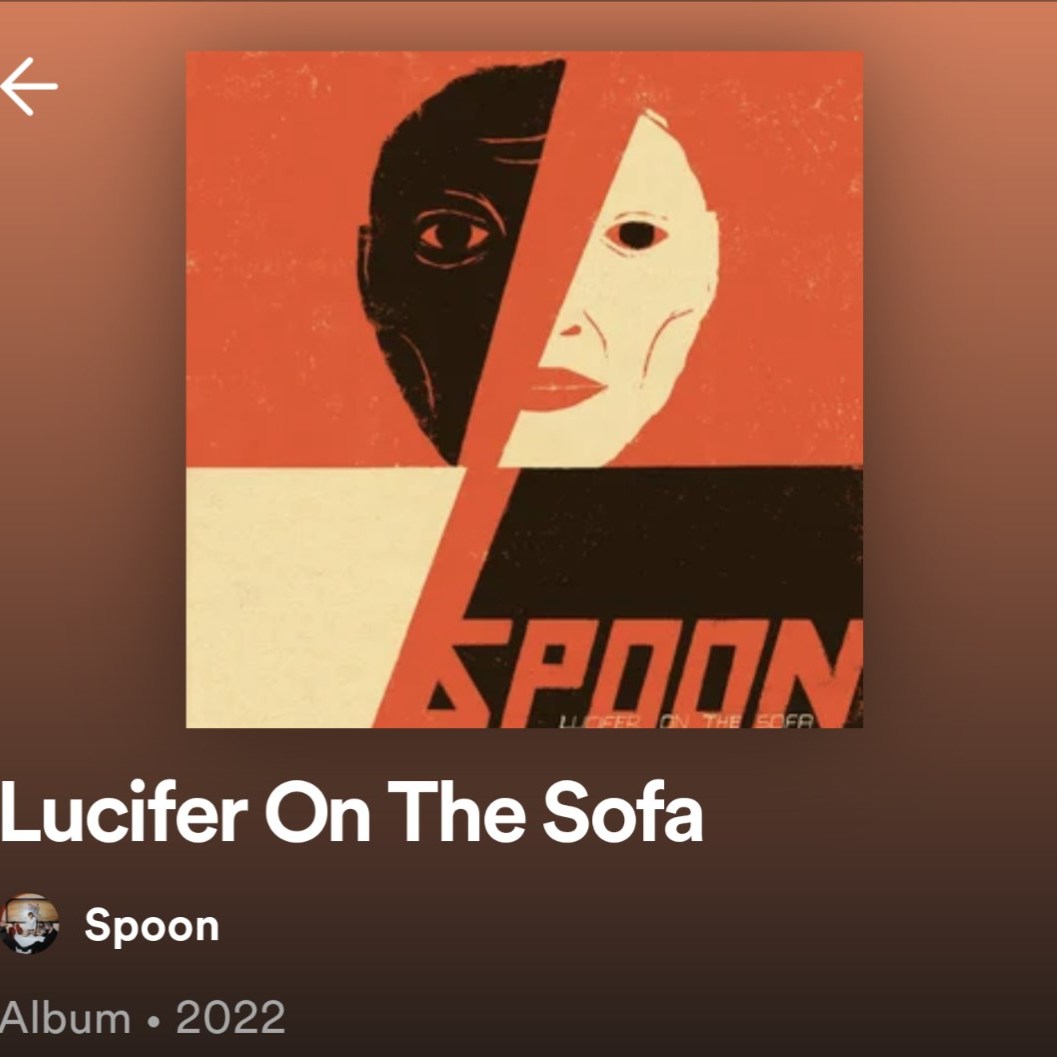Click the "Album • 2022" info line

[x=143, y=1018]
